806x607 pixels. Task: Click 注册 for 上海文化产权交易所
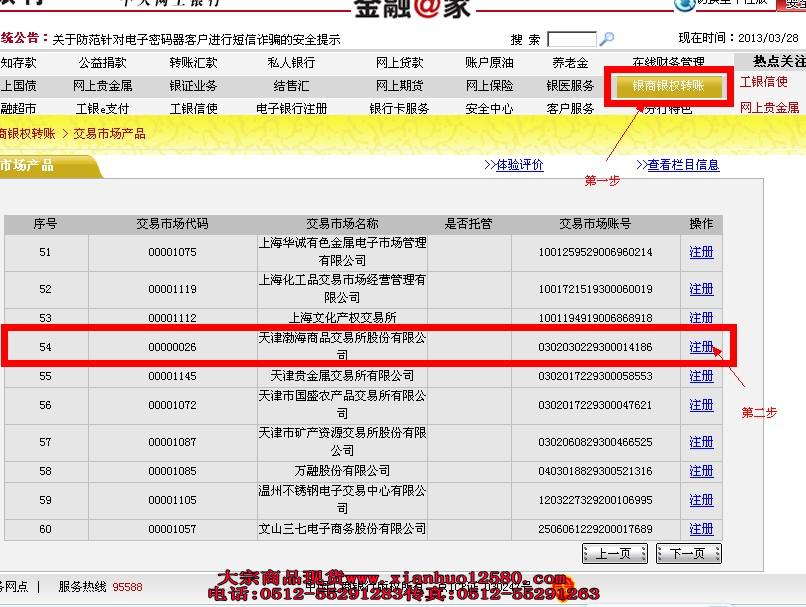tap(701, 318)
